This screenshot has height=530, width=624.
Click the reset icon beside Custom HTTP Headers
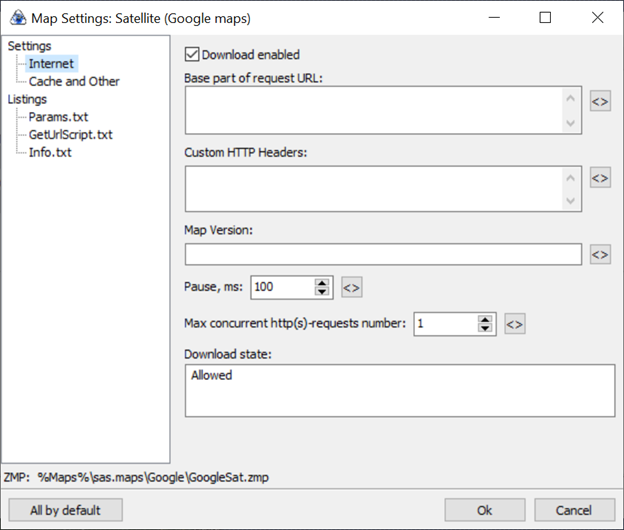pos(599,178)
